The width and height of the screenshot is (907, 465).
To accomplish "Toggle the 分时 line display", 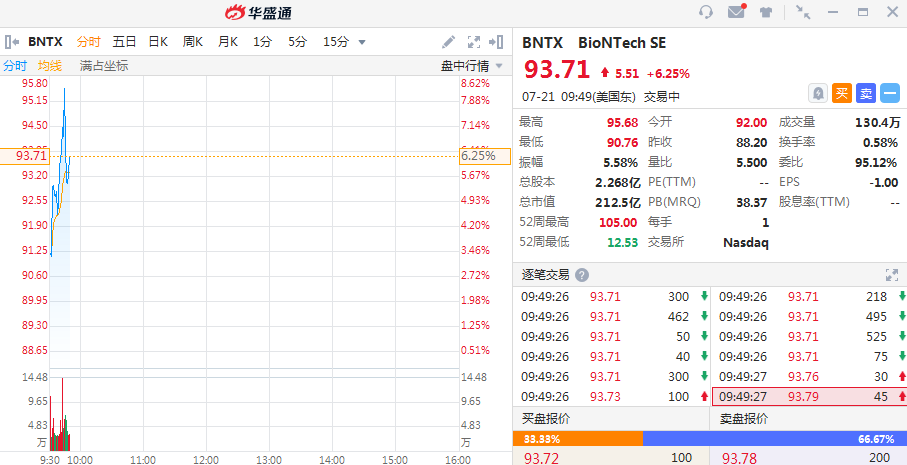I will point(15,66).
